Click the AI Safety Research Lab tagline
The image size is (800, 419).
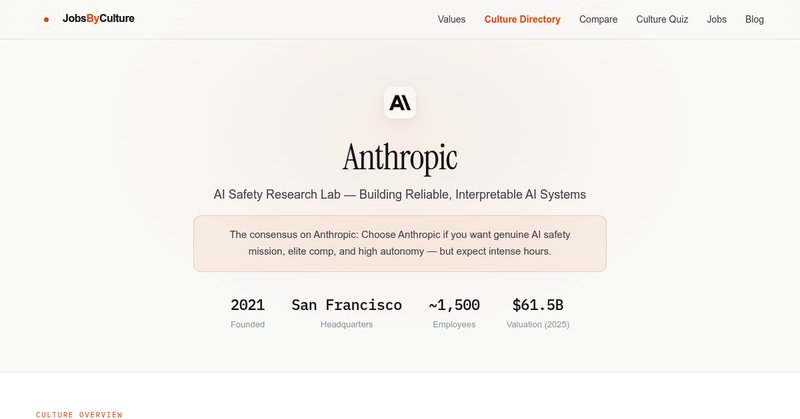pyautogui.click(x=400, y=193)
